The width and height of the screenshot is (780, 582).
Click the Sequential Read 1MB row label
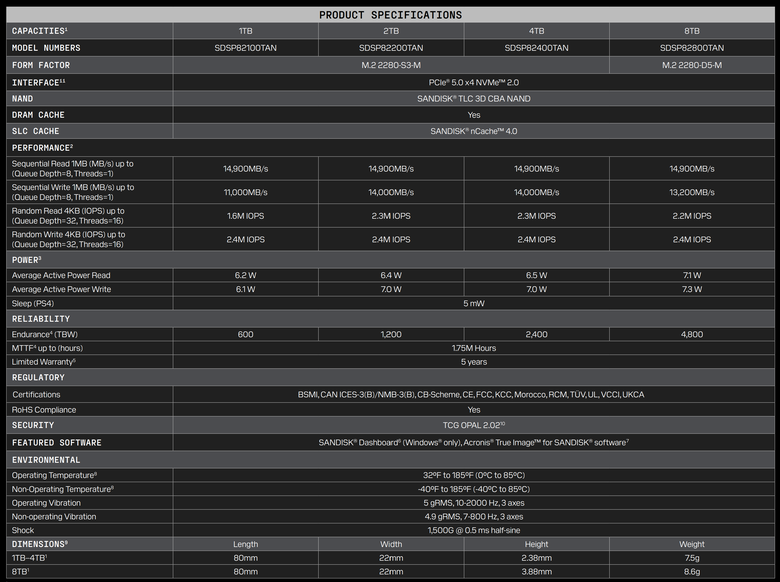pos(73,169)
